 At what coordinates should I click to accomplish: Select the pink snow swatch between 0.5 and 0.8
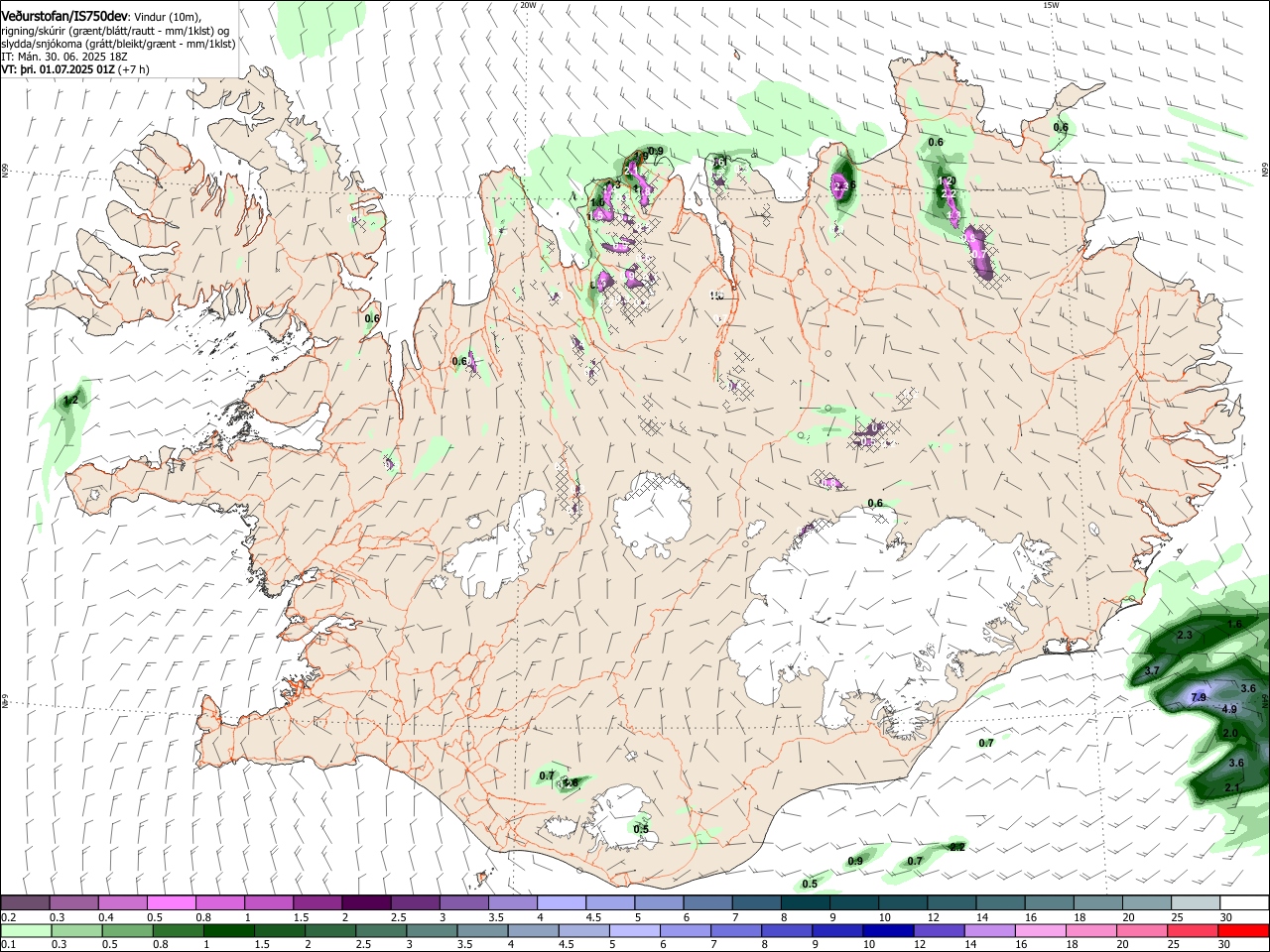click(x=171, y=902)
